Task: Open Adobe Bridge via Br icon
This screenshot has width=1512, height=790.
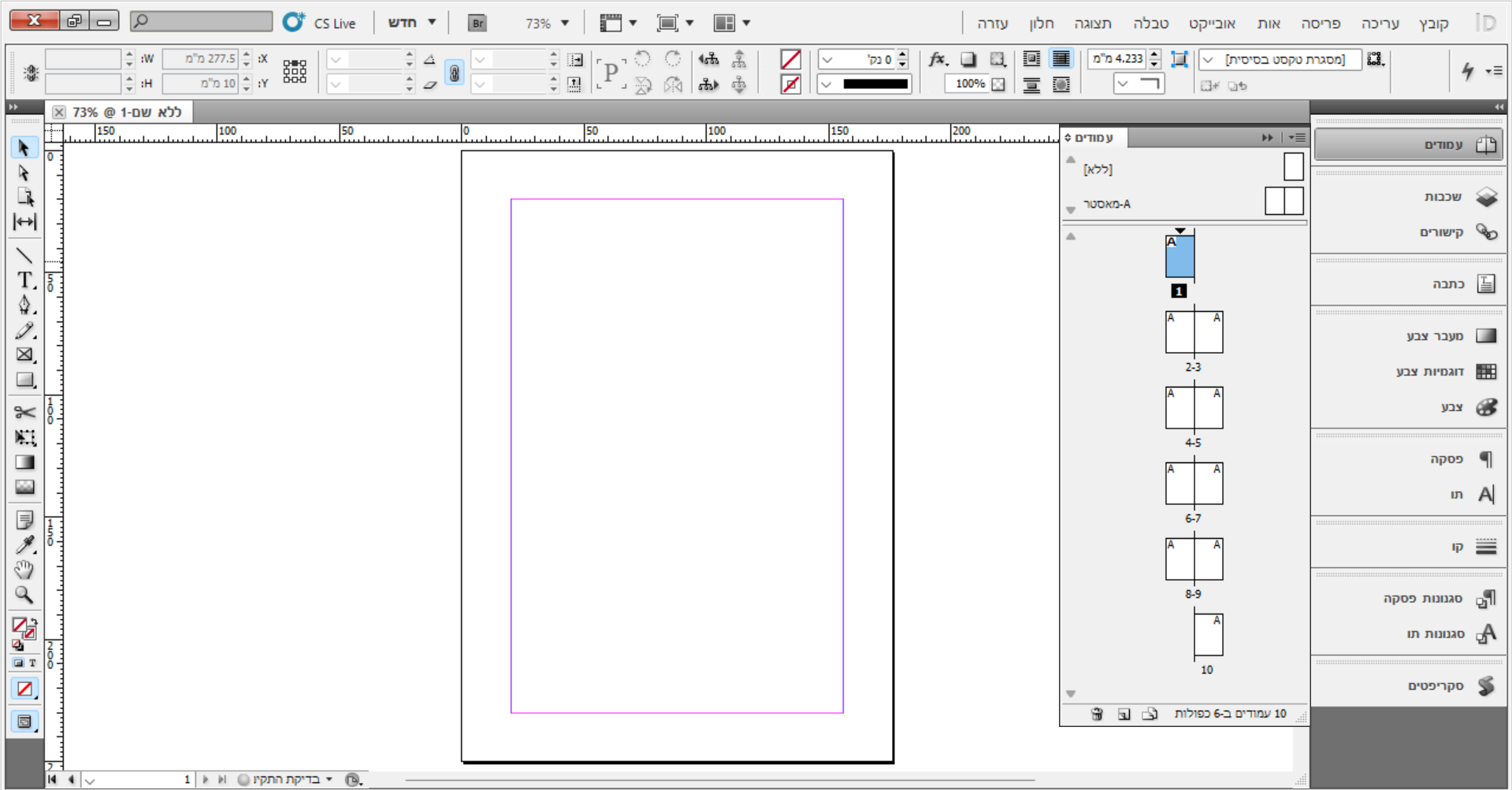Action: coord(477,23)
